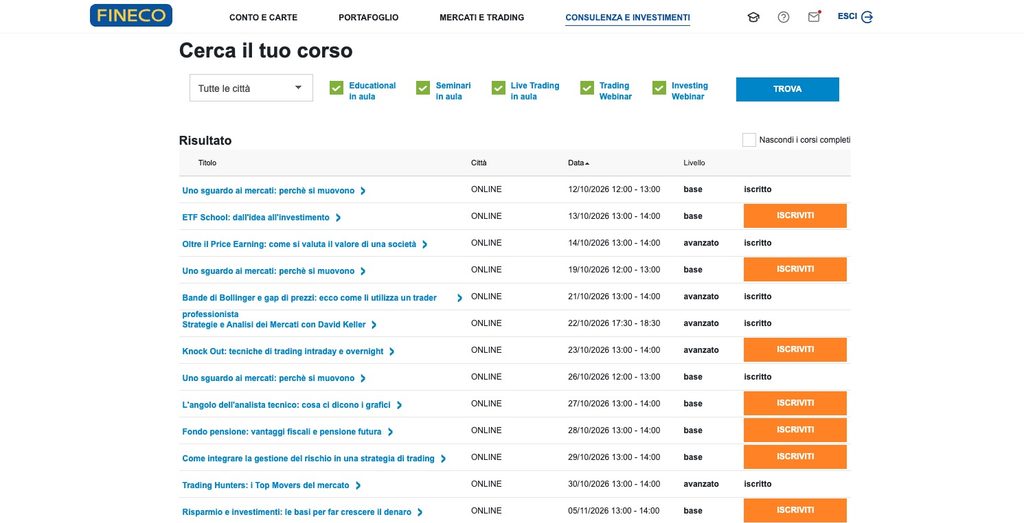Click ESCI logout text
The height and width of the screenshot is (523, 1024).
pyautogui.click(x=847, y=16)
